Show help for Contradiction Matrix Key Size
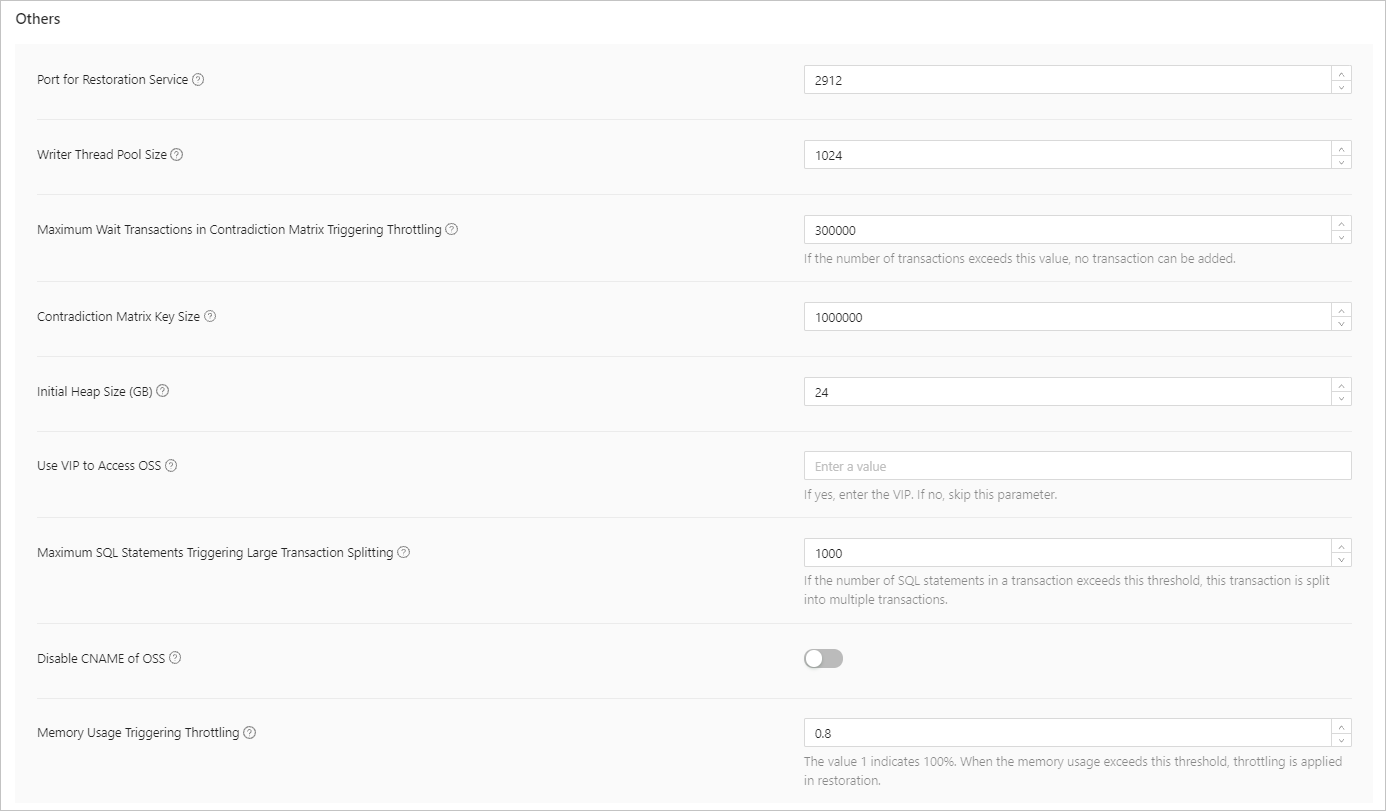 (x=210, y=316)
